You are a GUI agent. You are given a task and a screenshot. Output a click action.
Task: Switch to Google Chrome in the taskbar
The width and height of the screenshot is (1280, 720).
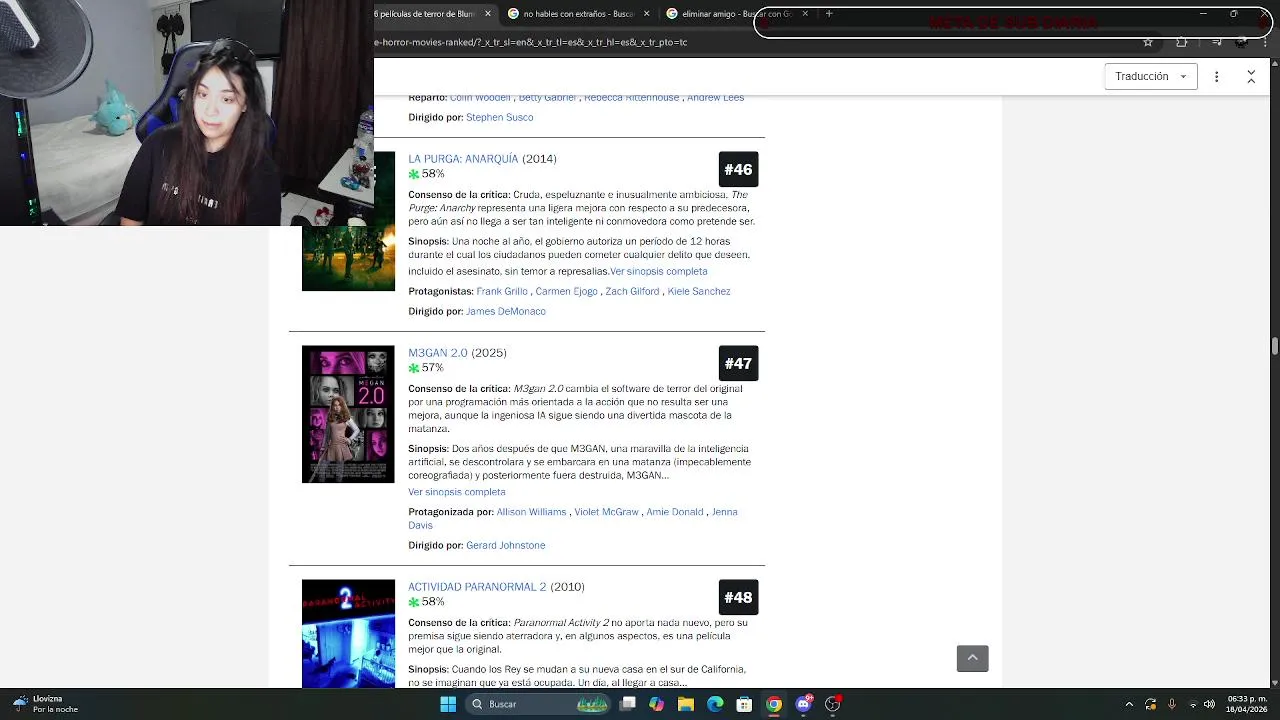(x=774, y=704)
